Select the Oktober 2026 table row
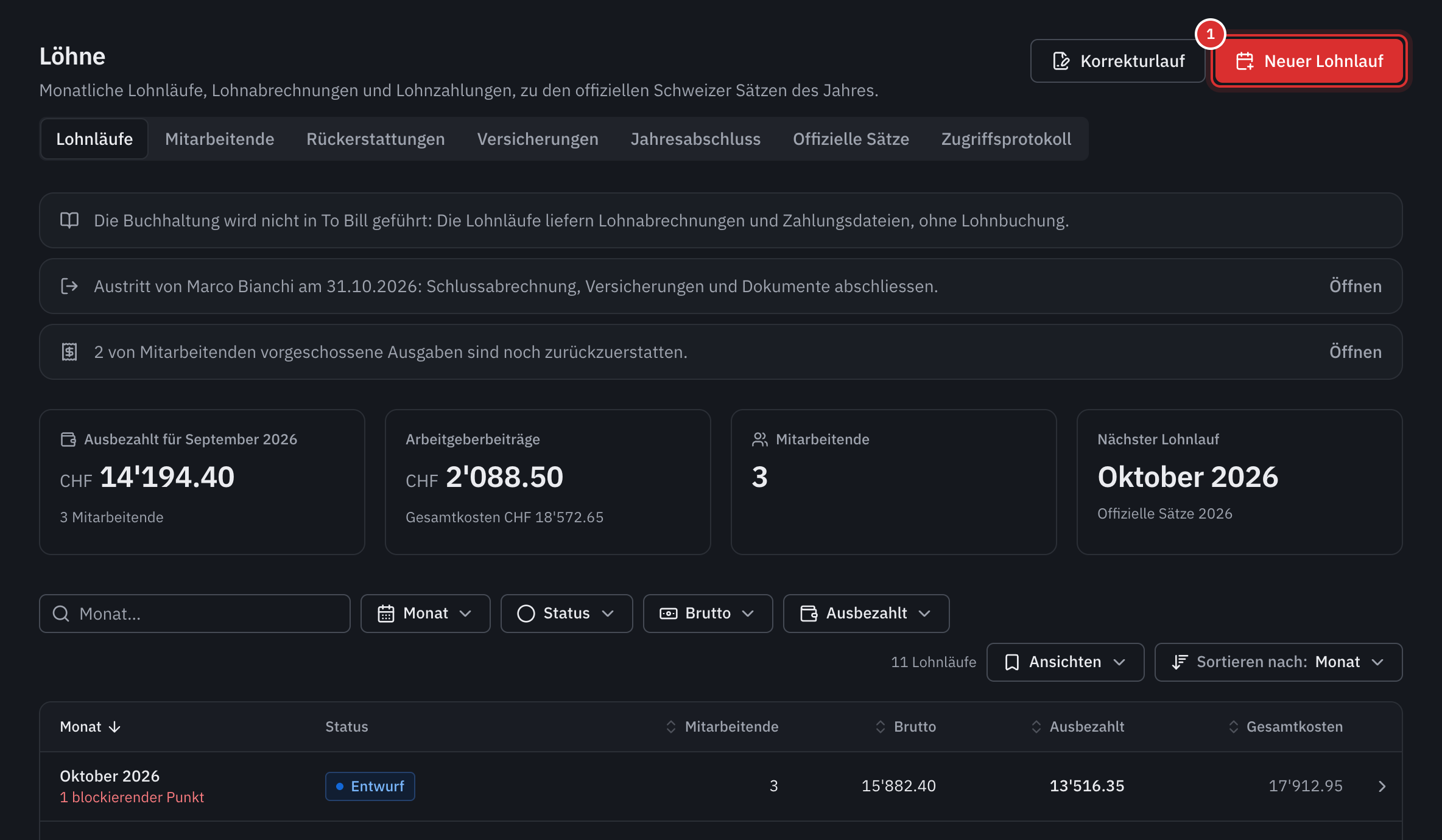 721,786
